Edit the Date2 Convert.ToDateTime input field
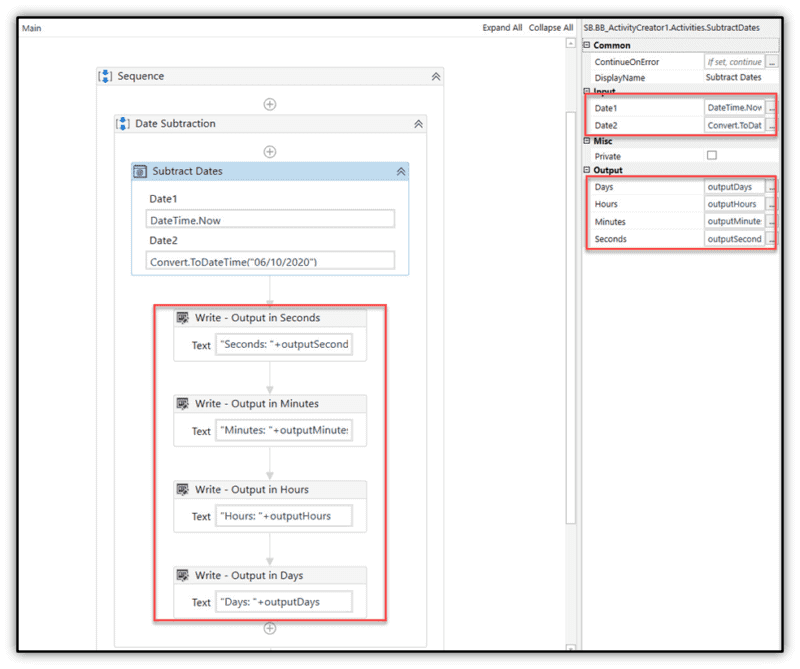 click(x=735, y=125)
